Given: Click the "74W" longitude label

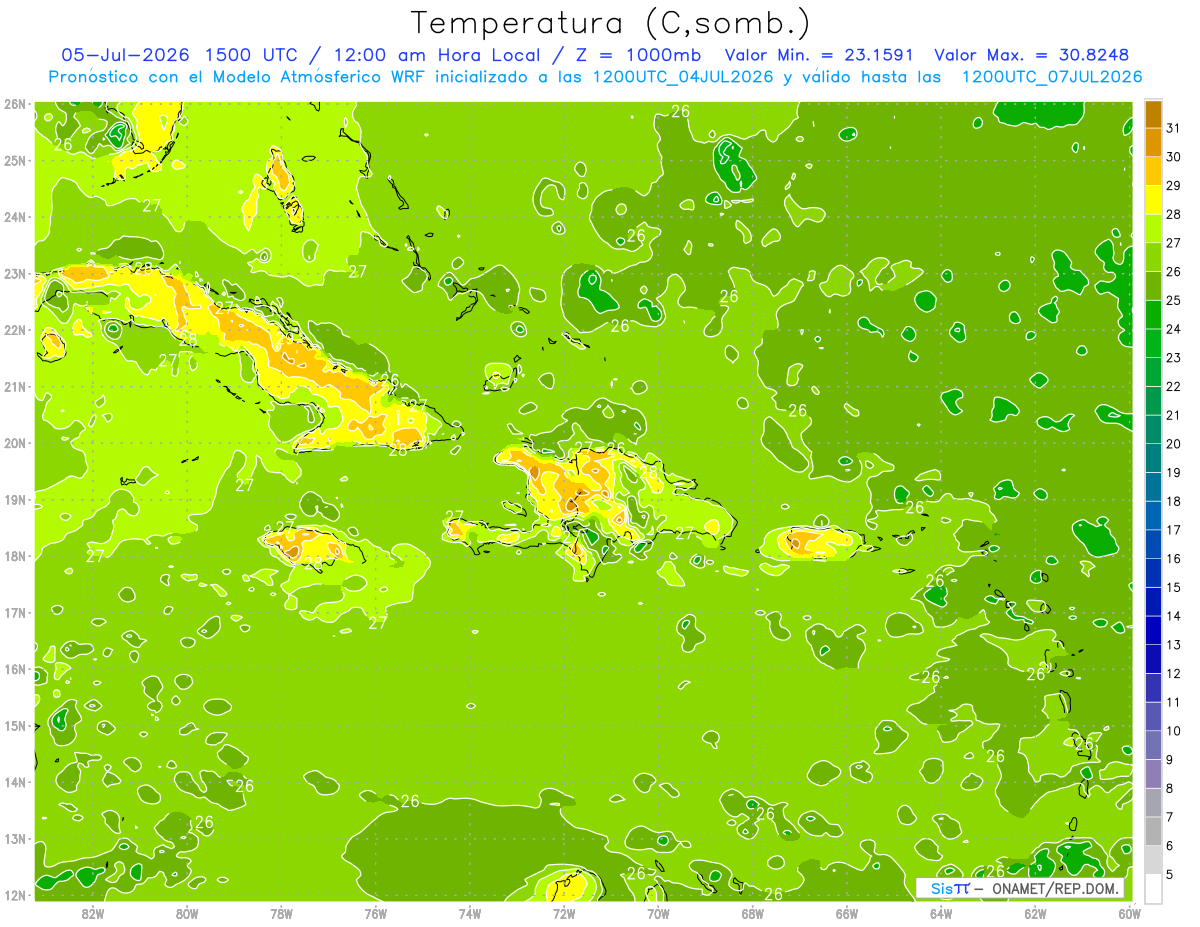Looking at the screenshot, I should click(469, 913).
